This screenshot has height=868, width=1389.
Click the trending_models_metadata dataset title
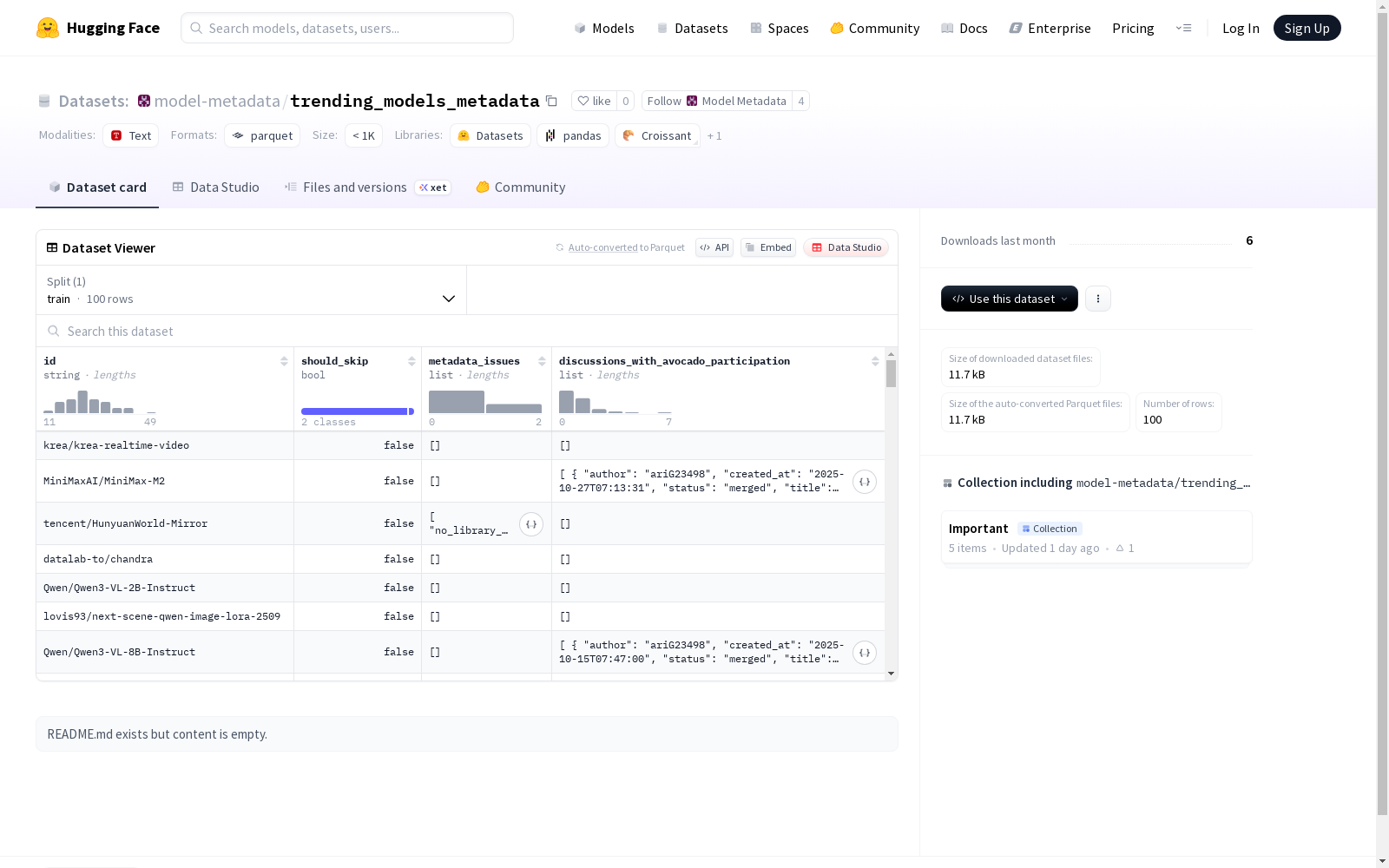click(415, 101)
